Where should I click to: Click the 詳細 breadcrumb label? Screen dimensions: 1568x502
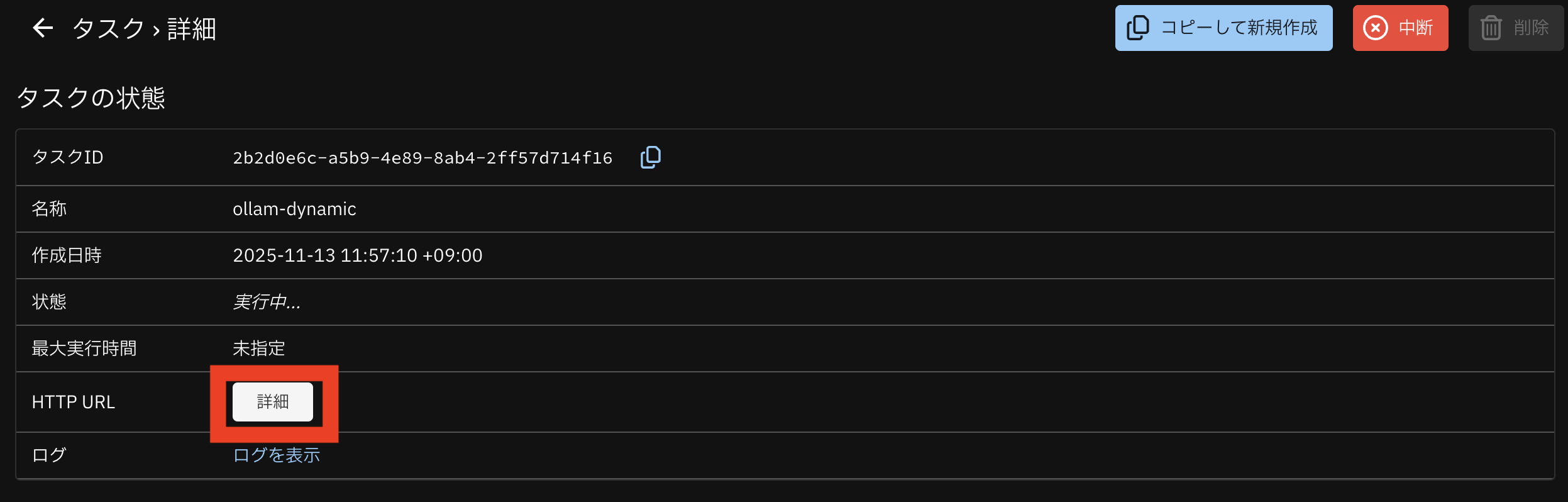pos(192,29)
